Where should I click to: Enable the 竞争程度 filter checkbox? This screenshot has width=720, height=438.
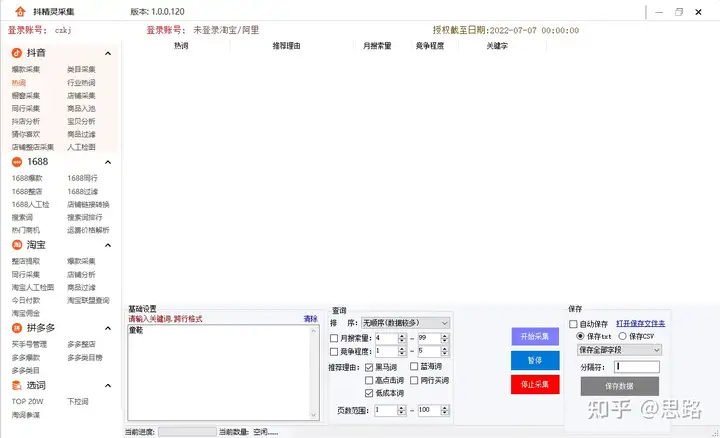click(334, 352)
